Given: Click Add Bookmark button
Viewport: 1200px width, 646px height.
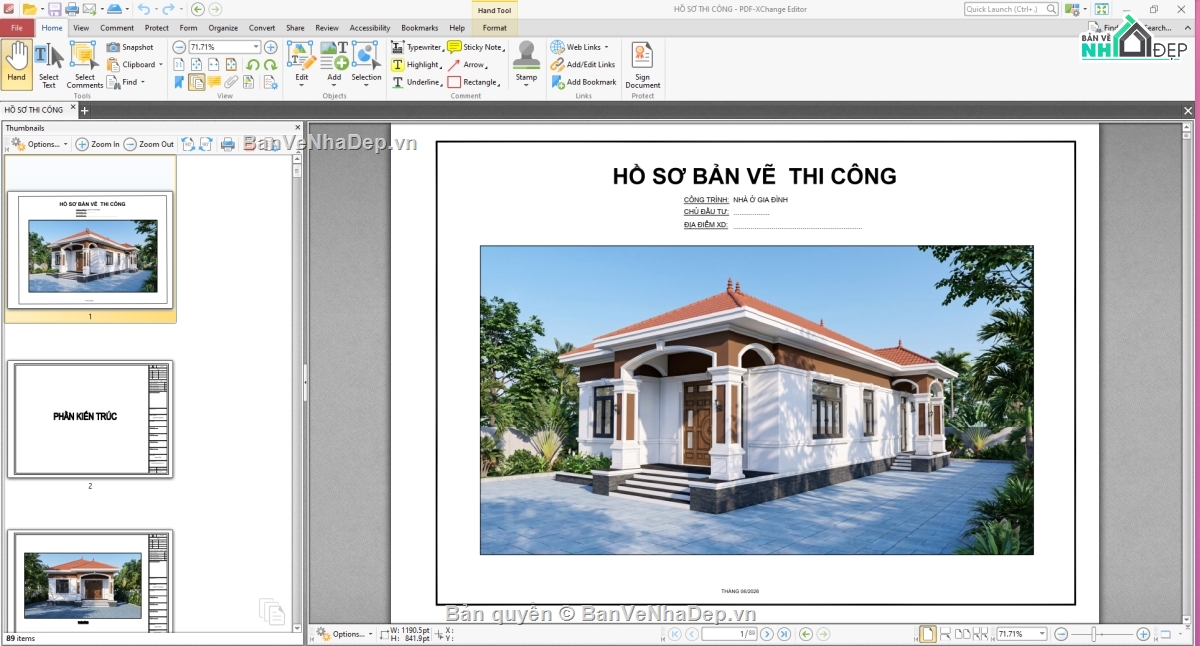Looking at the screenshot, I should tap(583, 82).
